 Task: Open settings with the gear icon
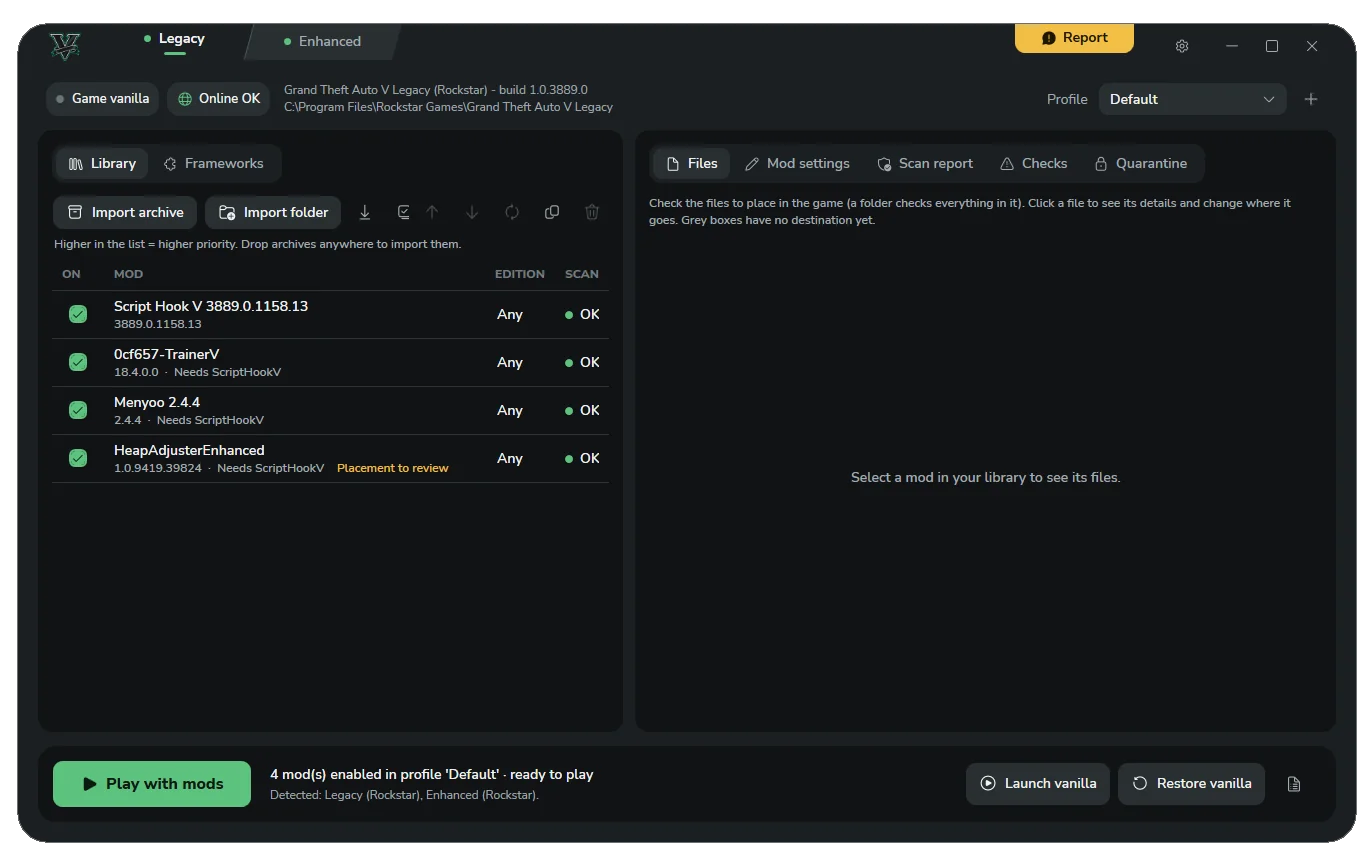tap(1182, 46)
